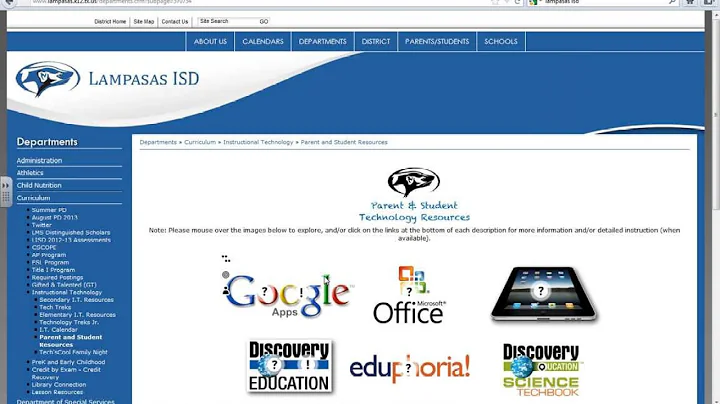
Task: Open the PARENTS/STUDENTS menu
Action: click(x=437, y=41)
